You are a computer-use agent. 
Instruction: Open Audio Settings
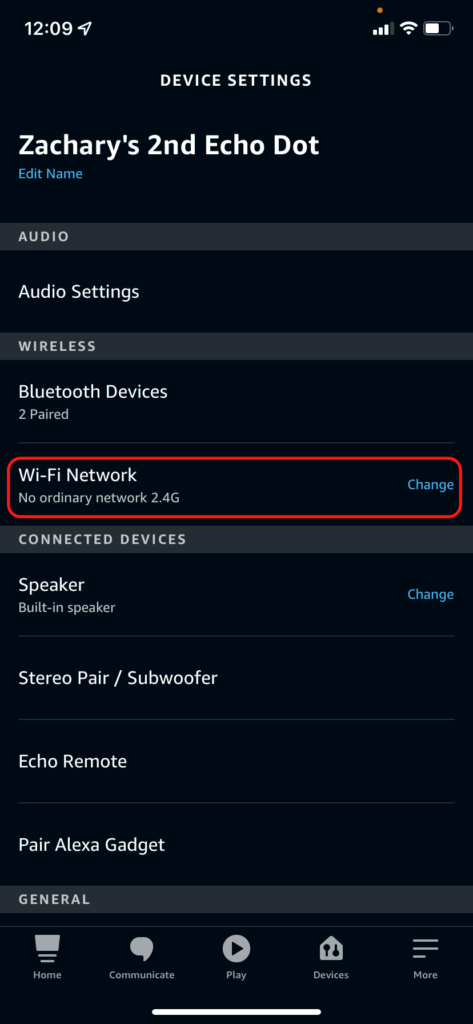click(236, 291)
